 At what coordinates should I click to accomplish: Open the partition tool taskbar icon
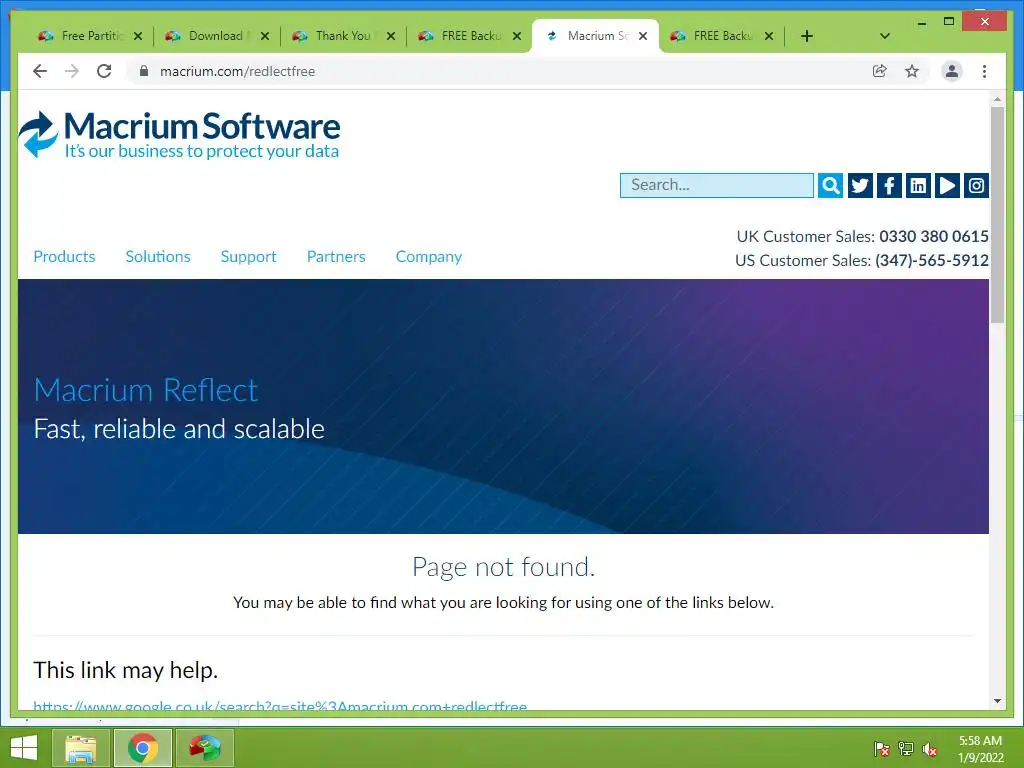pyautogui.click(x=205, y=748)
